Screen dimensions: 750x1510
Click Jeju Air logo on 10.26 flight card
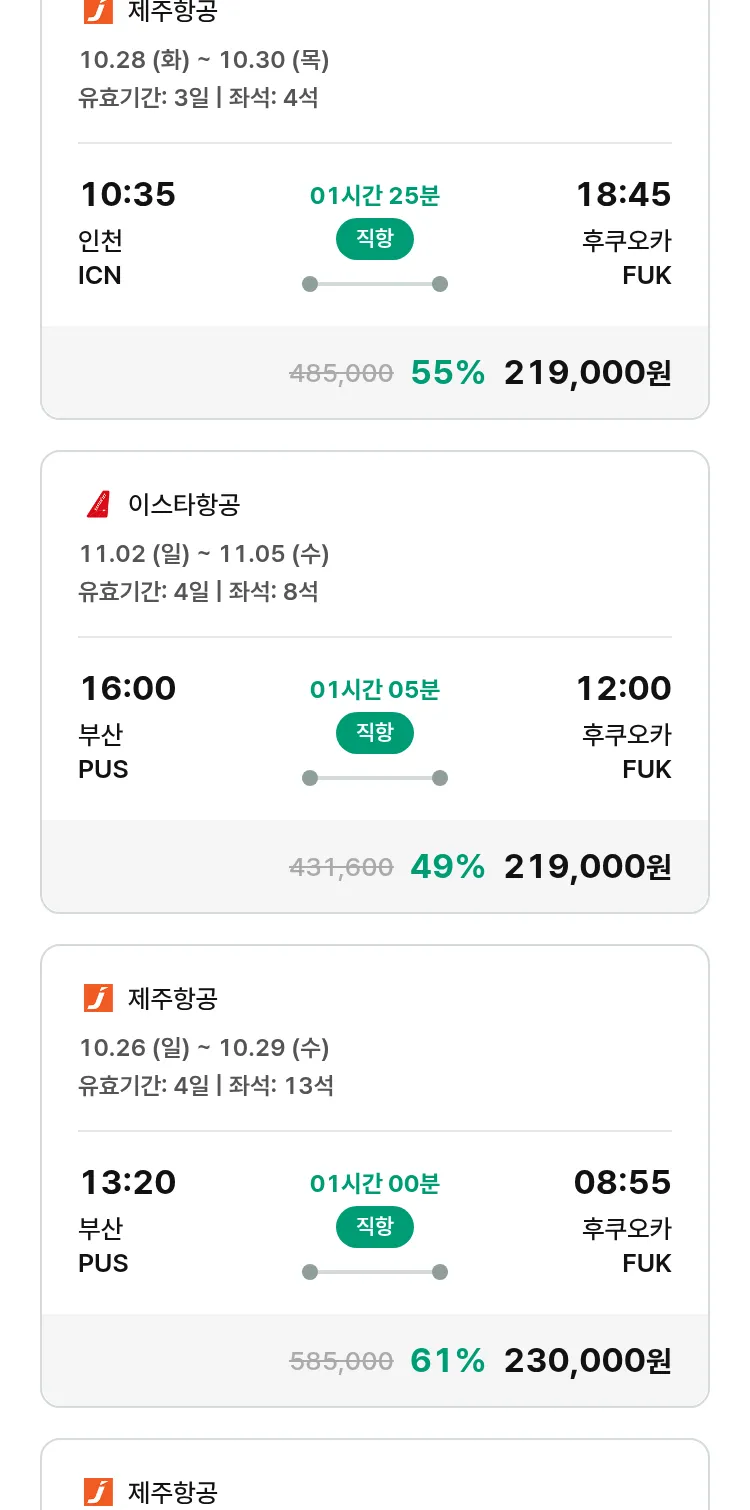pos(98,998)
